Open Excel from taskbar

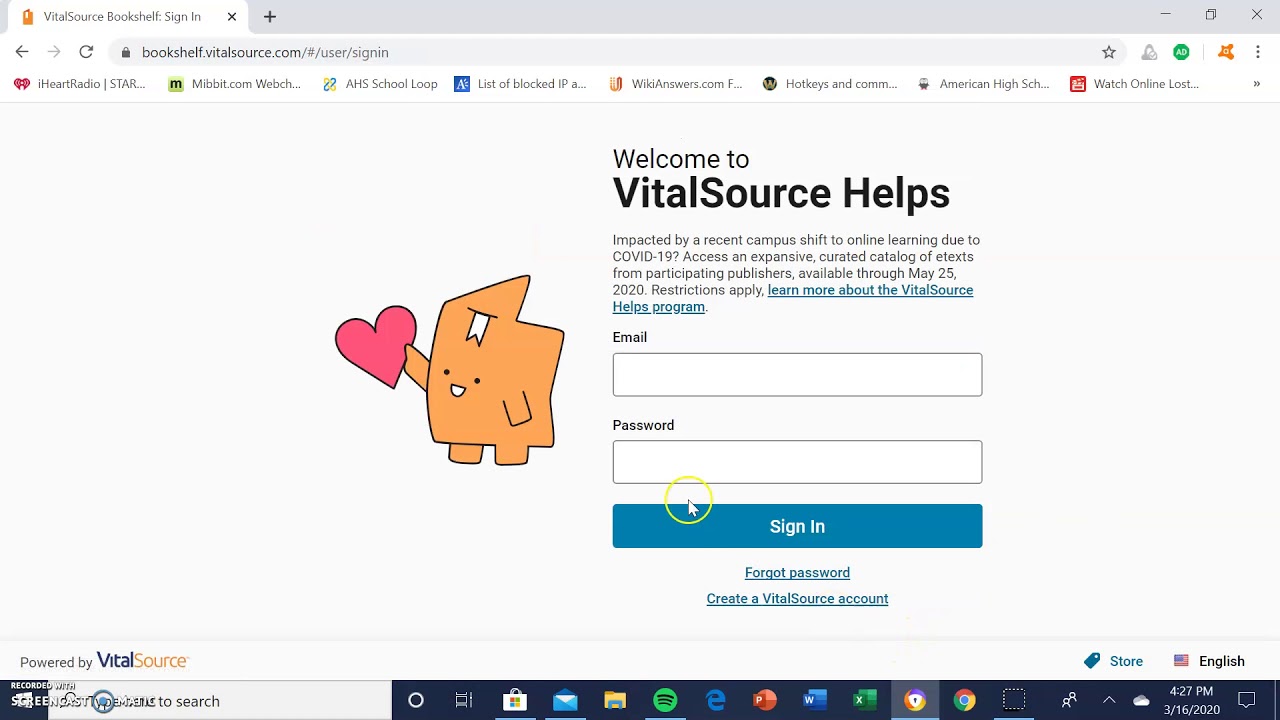pos(865,701)
